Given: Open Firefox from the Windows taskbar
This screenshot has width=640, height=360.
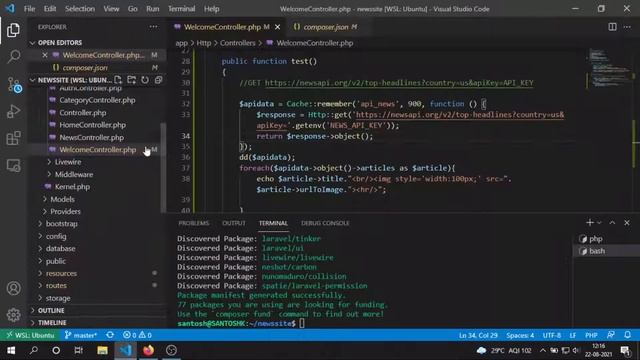Looking at the screenshot, I should (x=148, y=350).
